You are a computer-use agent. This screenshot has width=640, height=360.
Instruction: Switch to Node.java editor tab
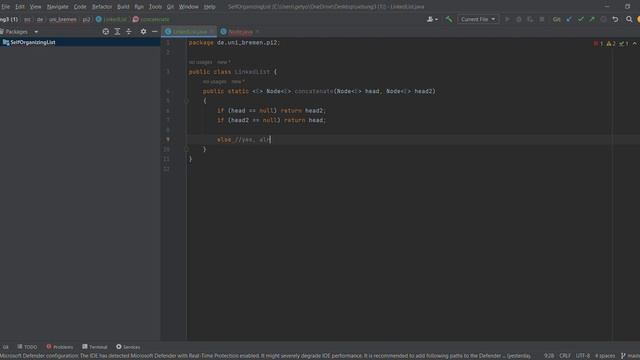[237, 31]
